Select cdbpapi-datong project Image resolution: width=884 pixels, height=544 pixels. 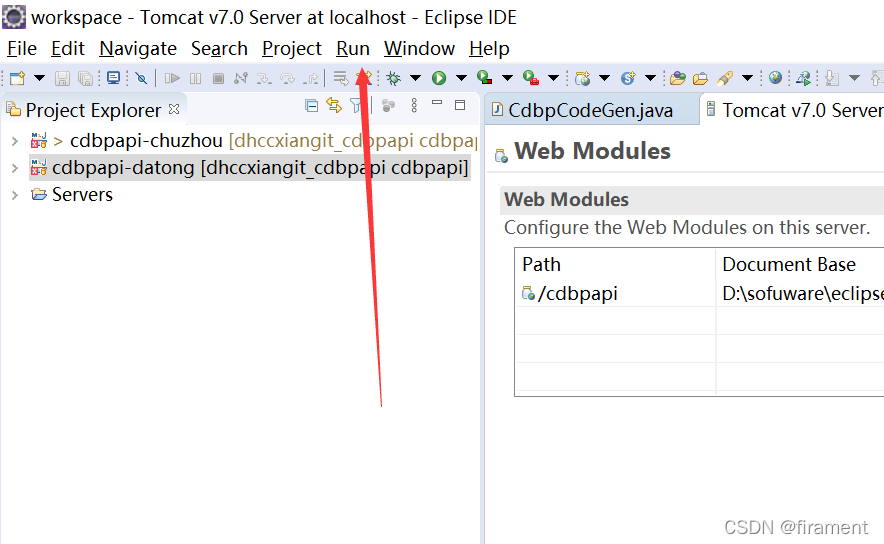click(250, 167)
